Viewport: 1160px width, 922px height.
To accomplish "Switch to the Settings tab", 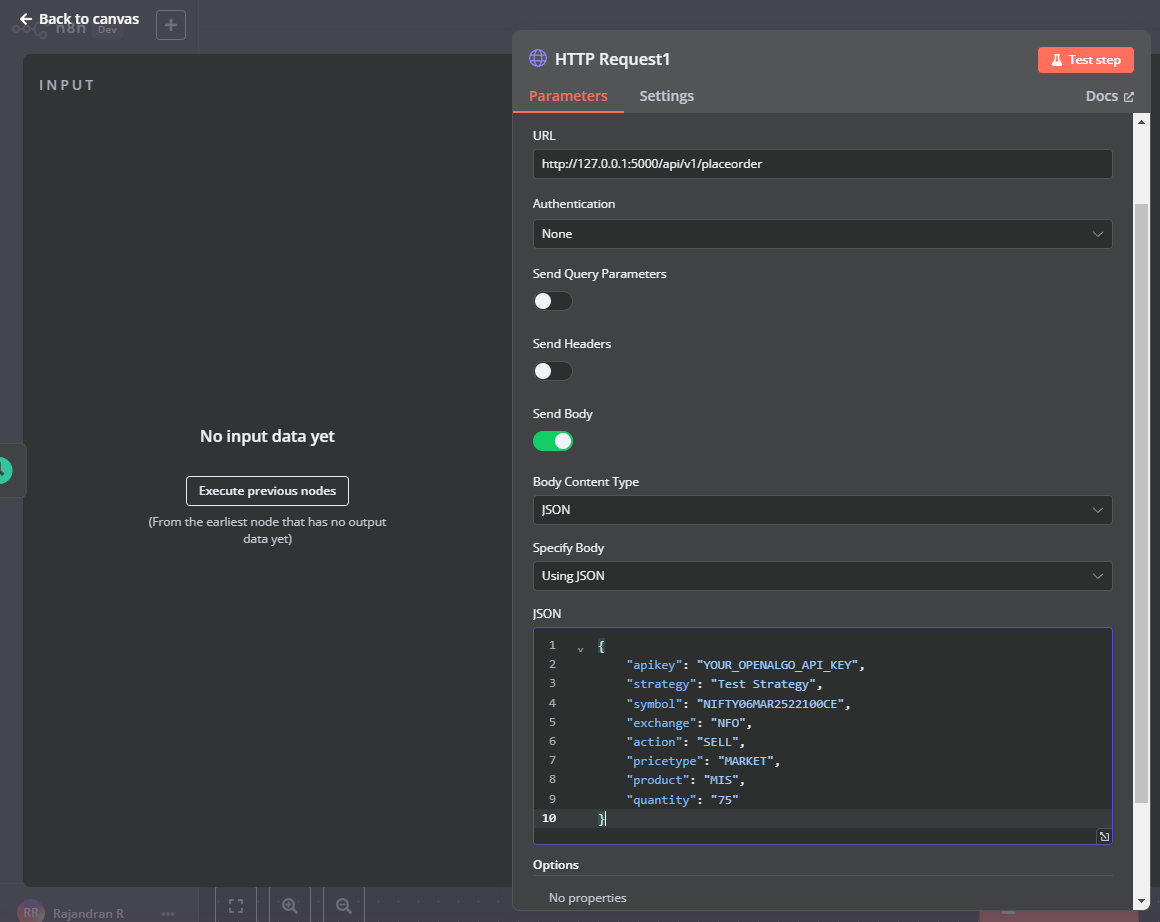I will pyautogui.click(x=666, y=96).
